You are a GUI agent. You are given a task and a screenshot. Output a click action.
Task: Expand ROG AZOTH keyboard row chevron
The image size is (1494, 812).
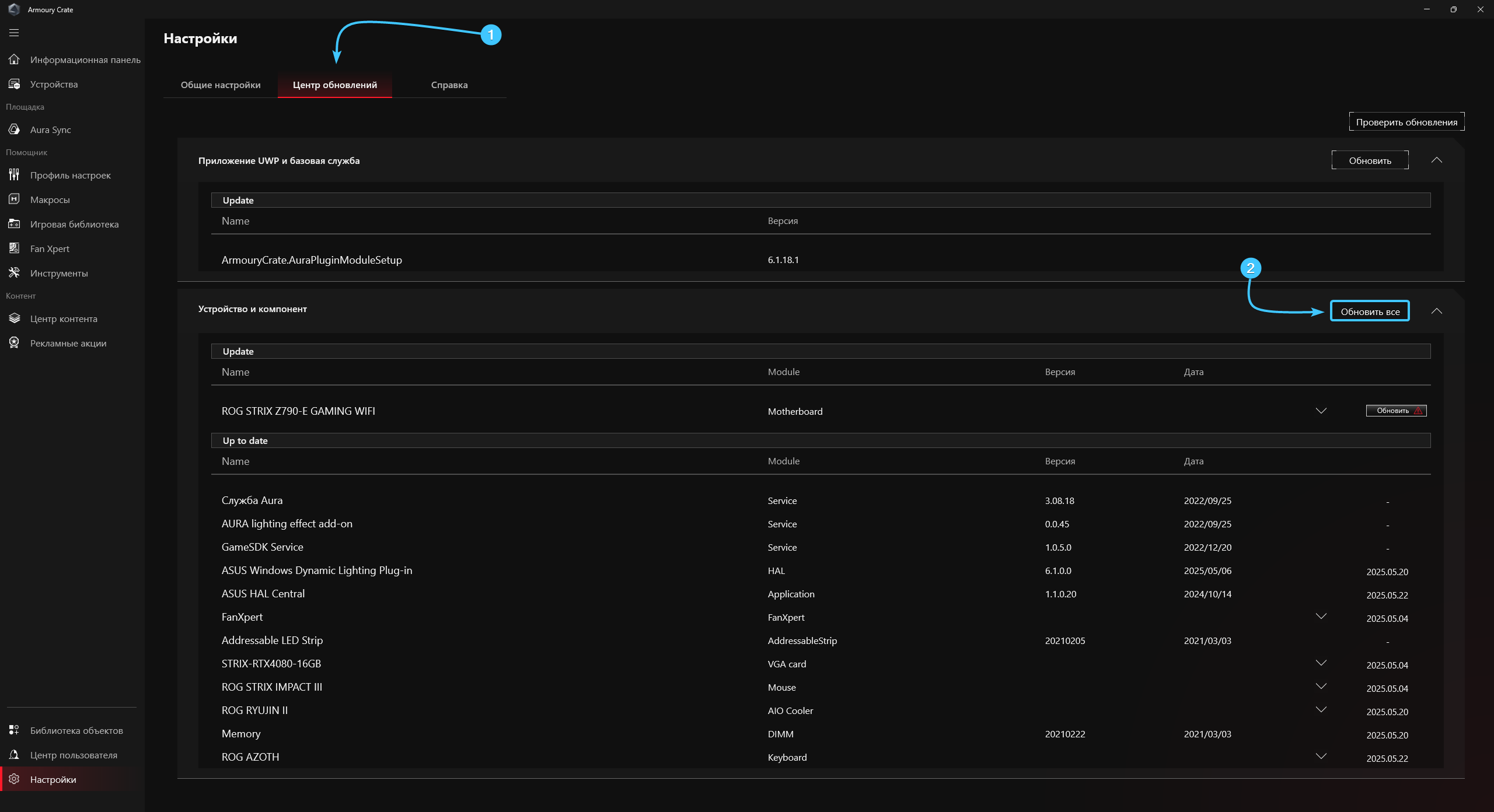click(x=1321, y=756)
